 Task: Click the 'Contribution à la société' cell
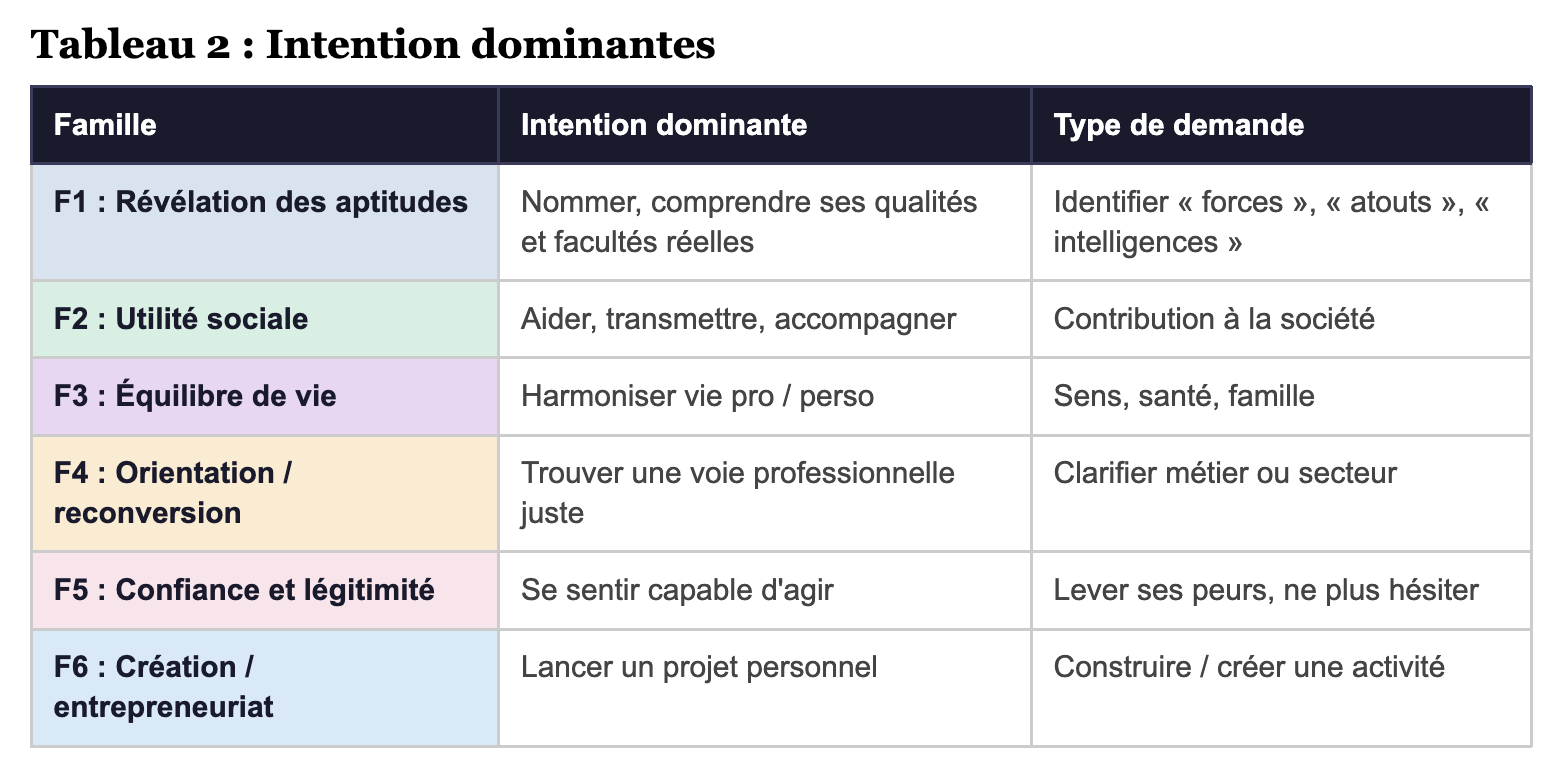click(1214, 320)
